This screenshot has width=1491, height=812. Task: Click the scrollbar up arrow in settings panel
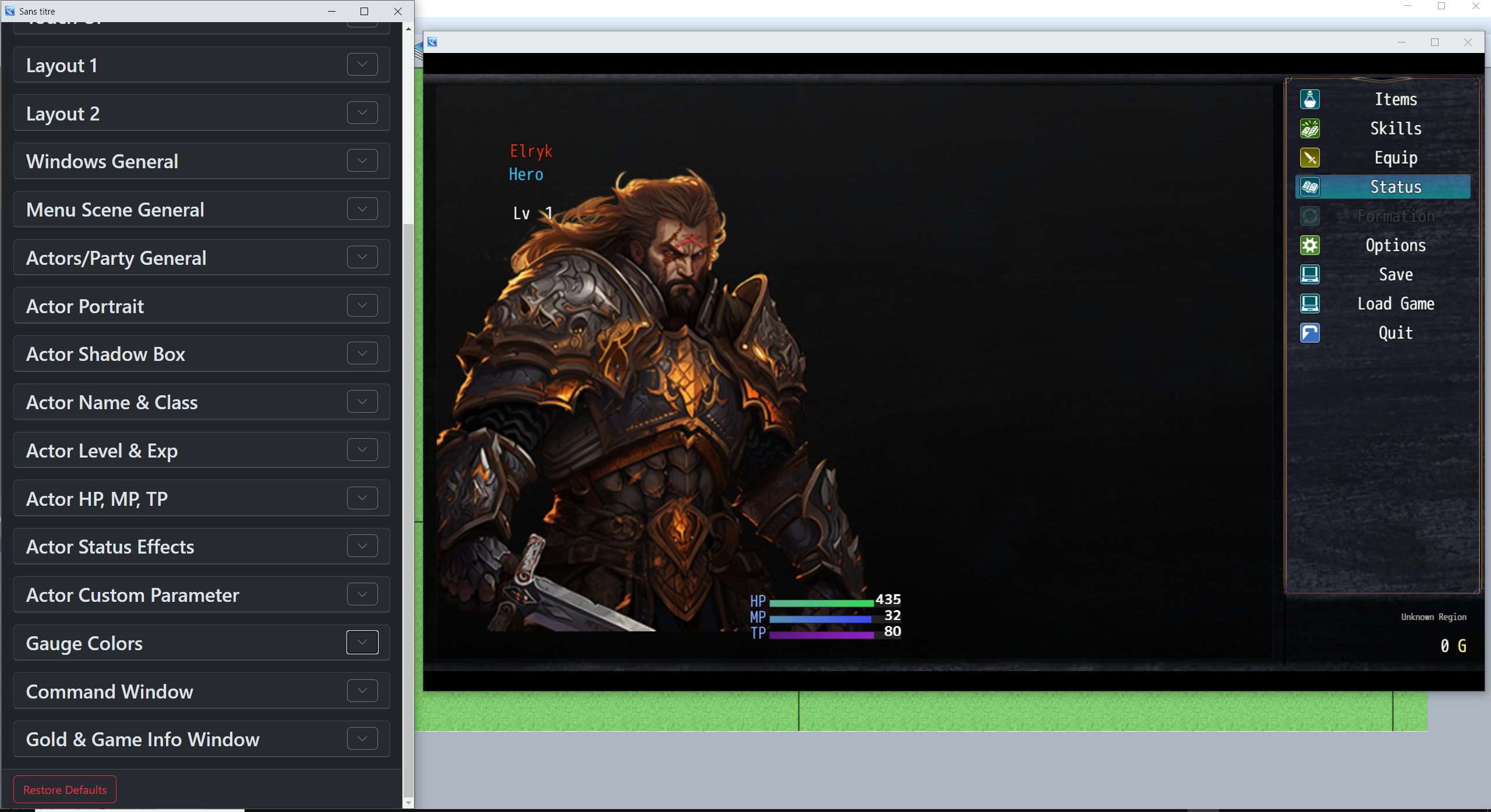pyautogui.click(x=408, y=28)
